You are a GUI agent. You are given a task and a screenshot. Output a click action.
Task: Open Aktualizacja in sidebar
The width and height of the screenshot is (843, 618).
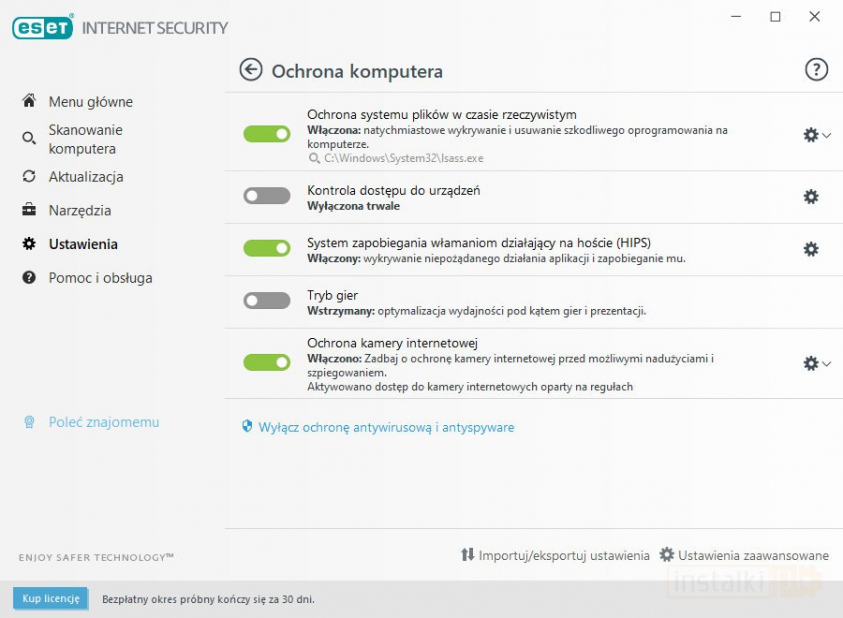pos(85,177)
